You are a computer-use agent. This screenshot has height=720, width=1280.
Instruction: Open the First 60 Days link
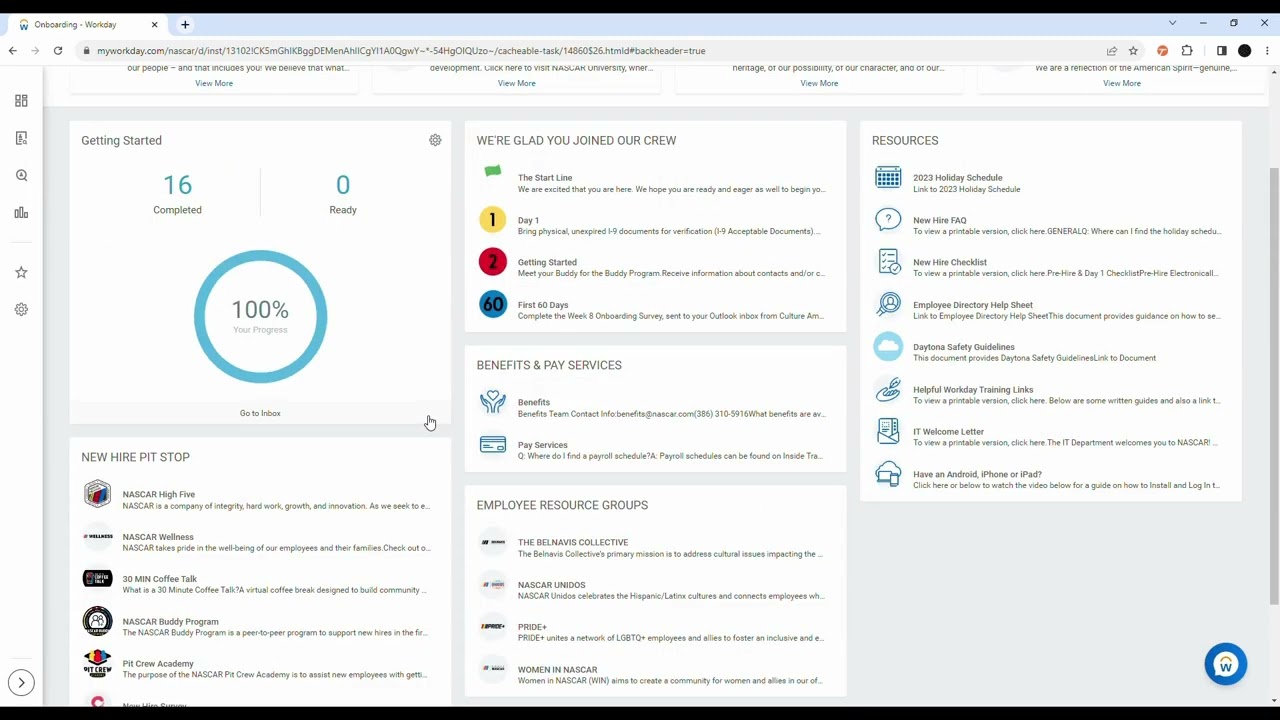point(543,305)
